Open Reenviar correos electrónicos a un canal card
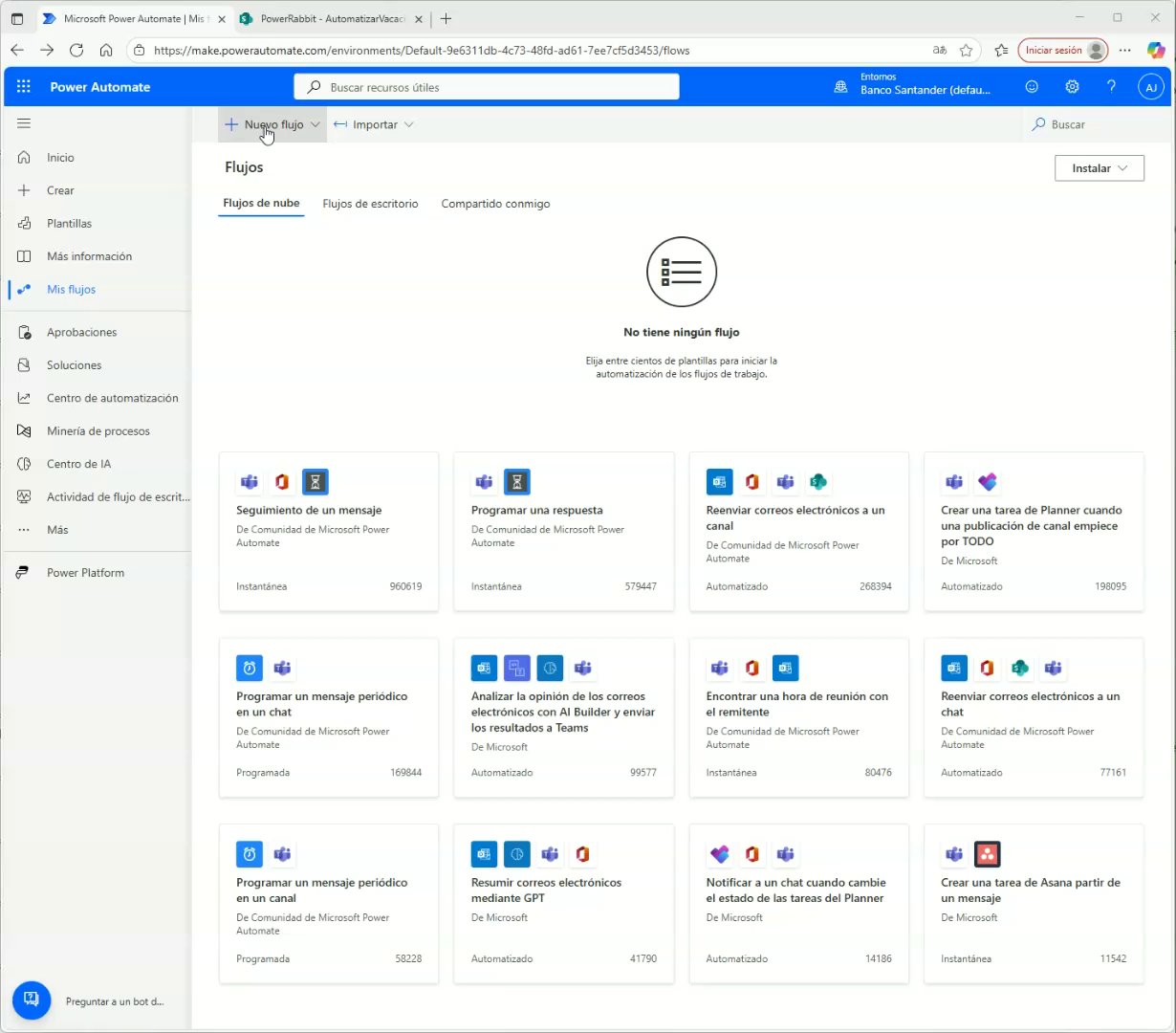Screen dimensions: 1176x1033 coord(799,532)
